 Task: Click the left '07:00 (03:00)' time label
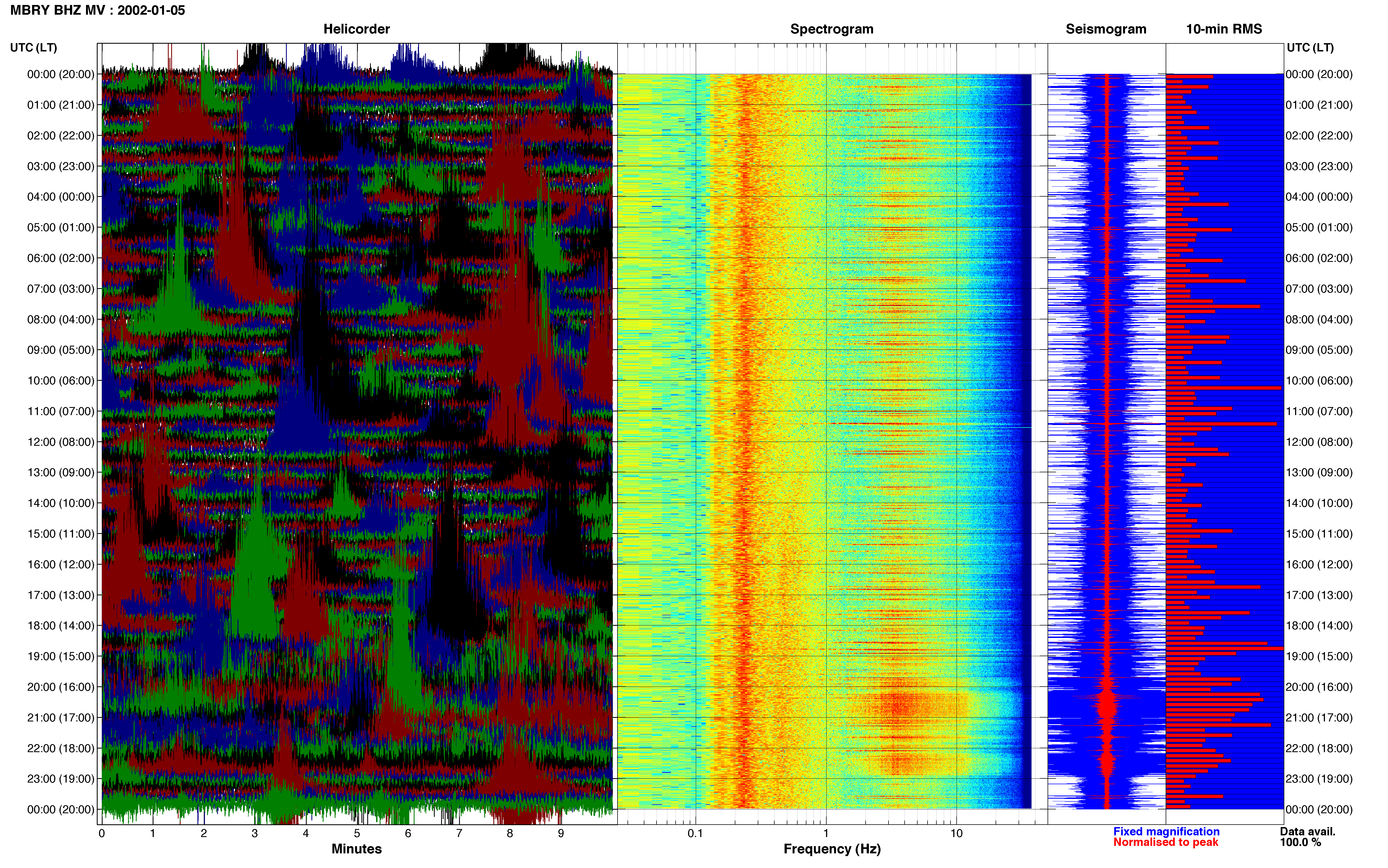61,289
